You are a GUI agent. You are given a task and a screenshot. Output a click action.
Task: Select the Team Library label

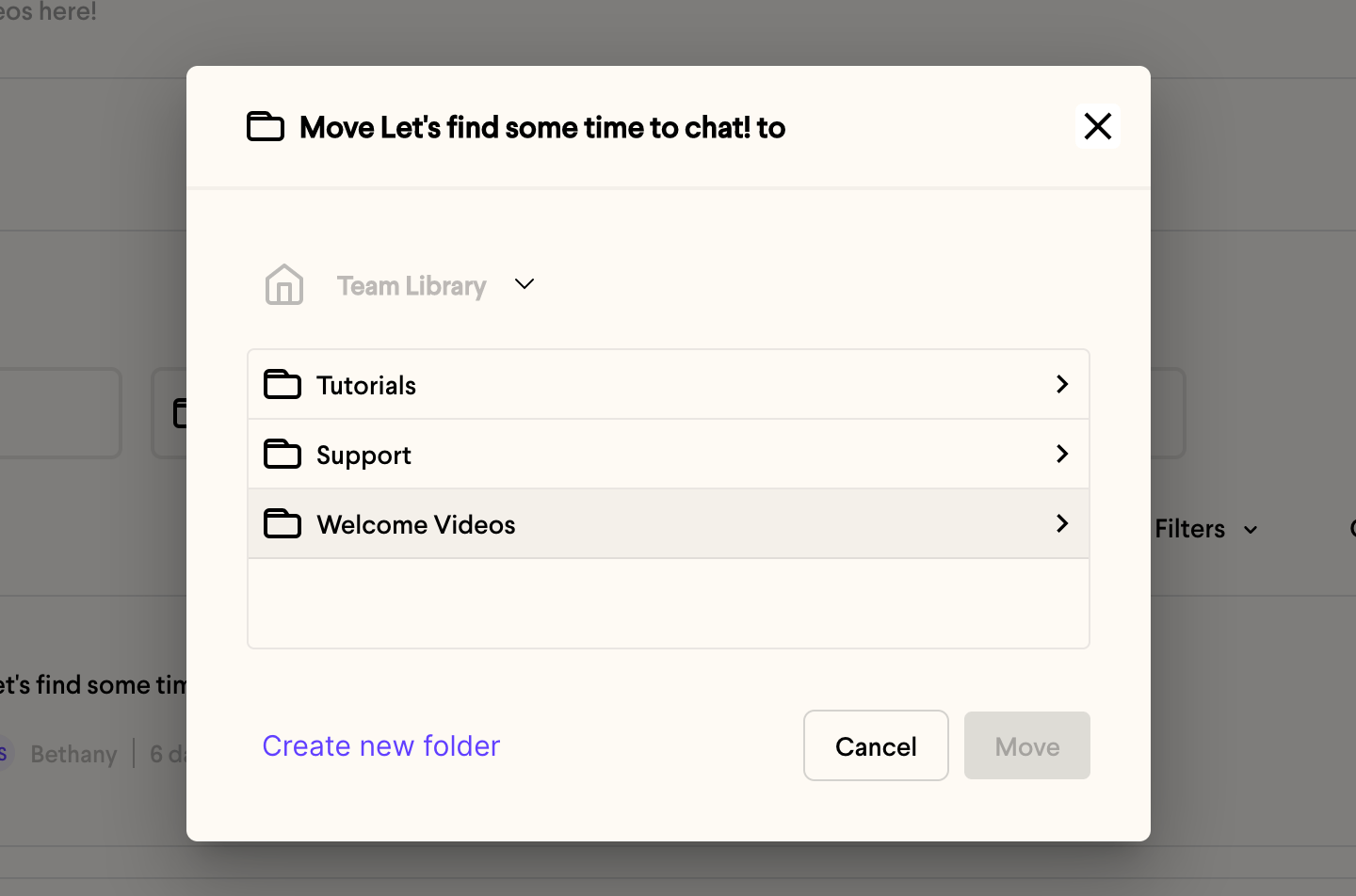(x=412, y=285)
